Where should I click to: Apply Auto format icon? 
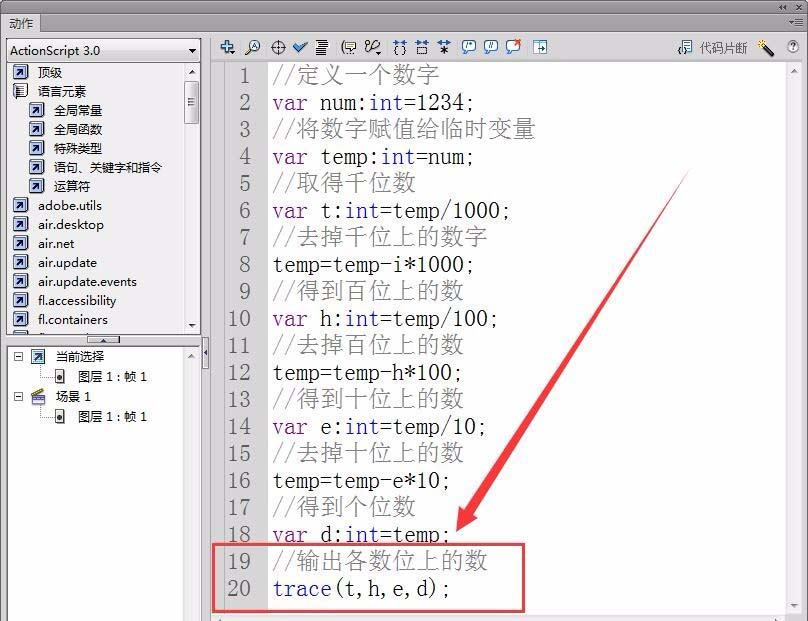coord(322,47)
